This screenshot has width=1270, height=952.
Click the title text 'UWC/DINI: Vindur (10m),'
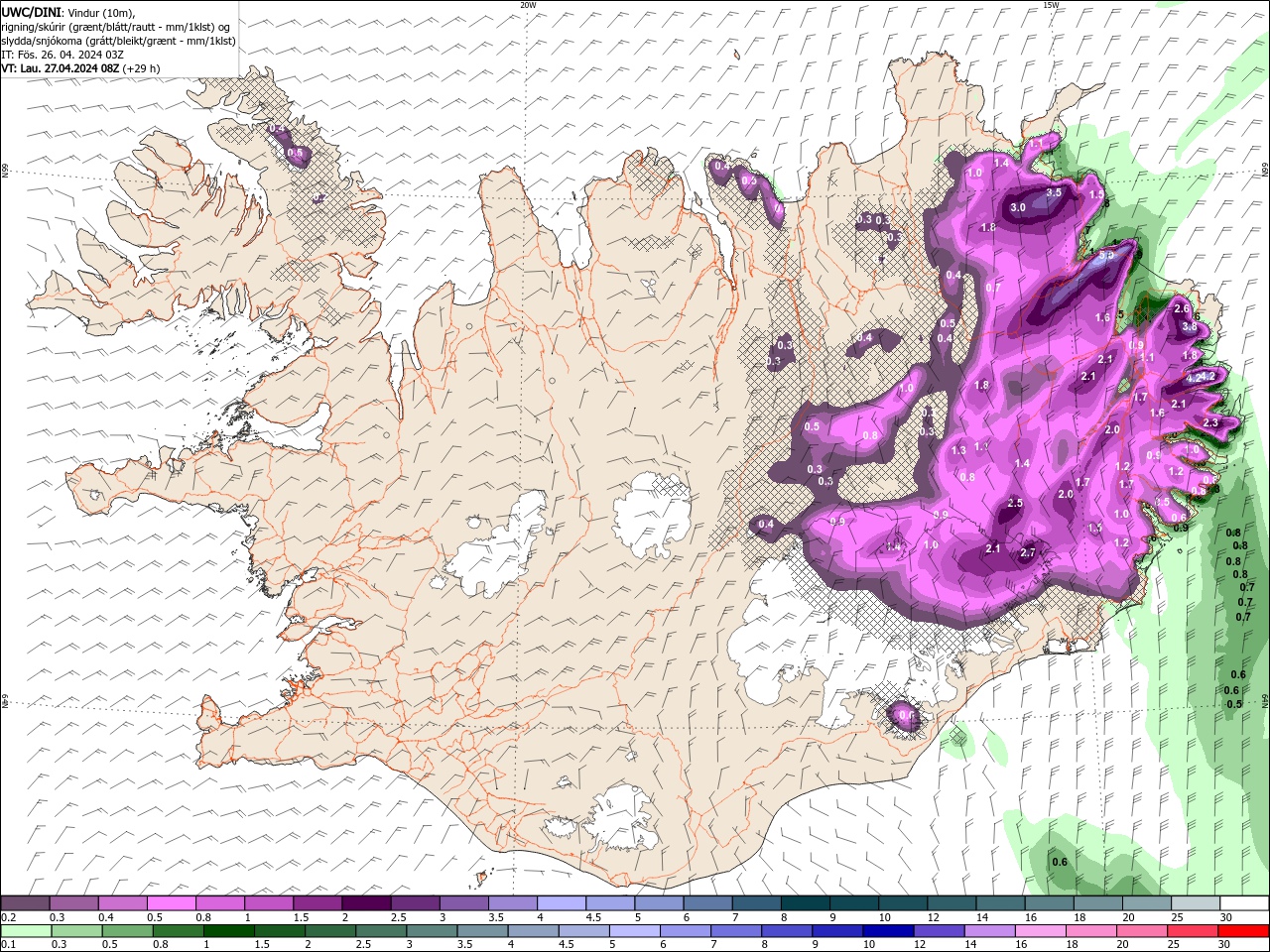point(68,12)
